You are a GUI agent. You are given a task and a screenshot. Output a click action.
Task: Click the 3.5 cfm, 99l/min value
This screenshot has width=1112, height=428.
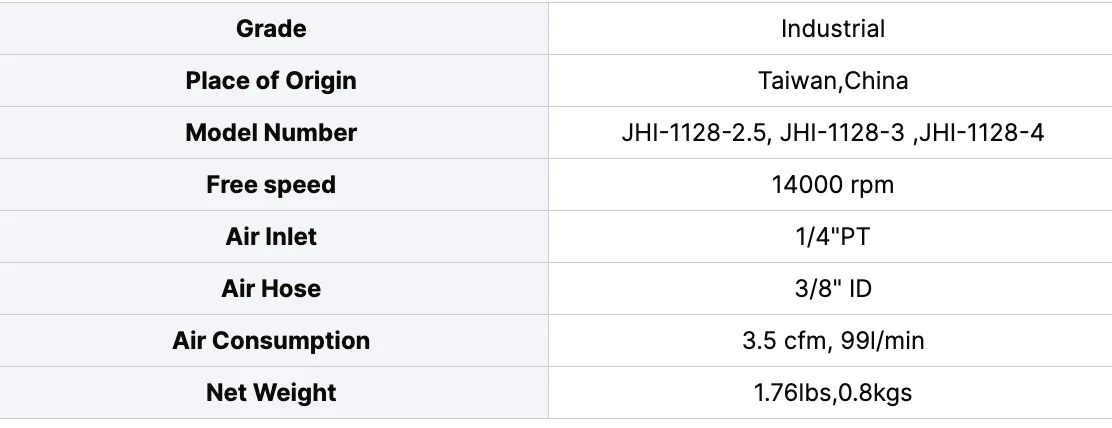pos(833,341)
